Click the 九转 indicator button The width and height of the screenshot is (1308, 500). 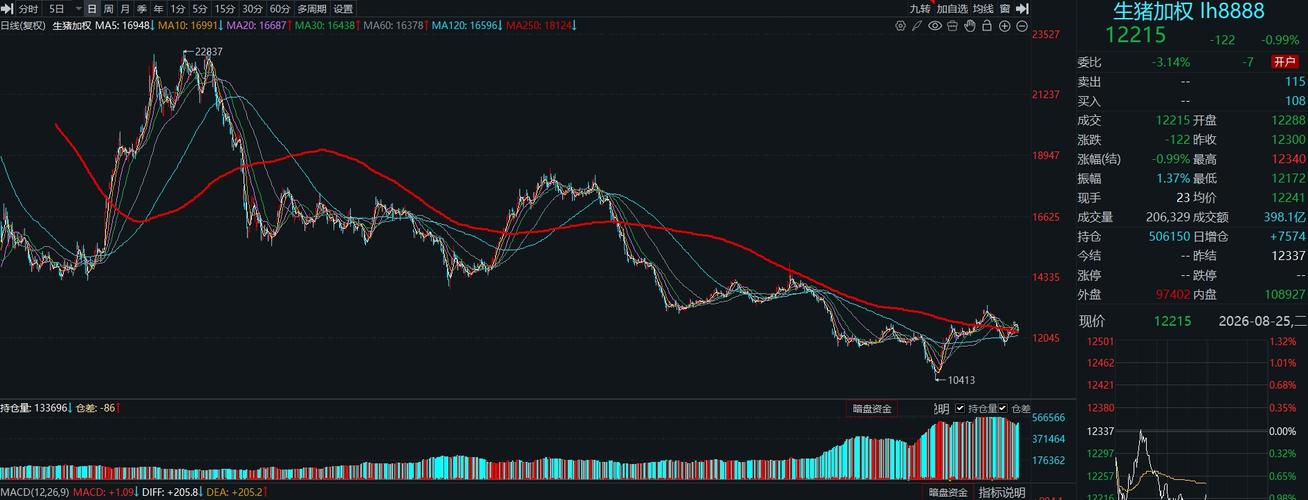[920, 8]
